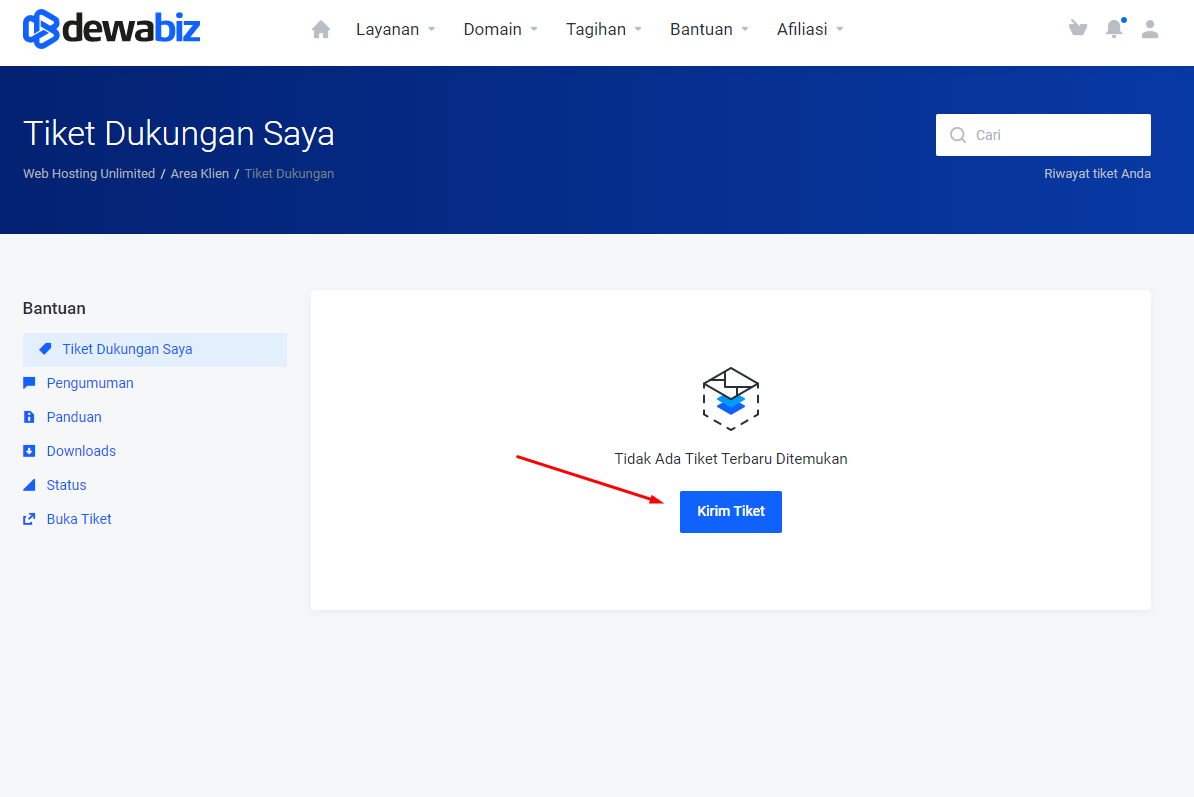Open the shopping basket icon
This screenshot has width=1194, height=797.
1077,29
